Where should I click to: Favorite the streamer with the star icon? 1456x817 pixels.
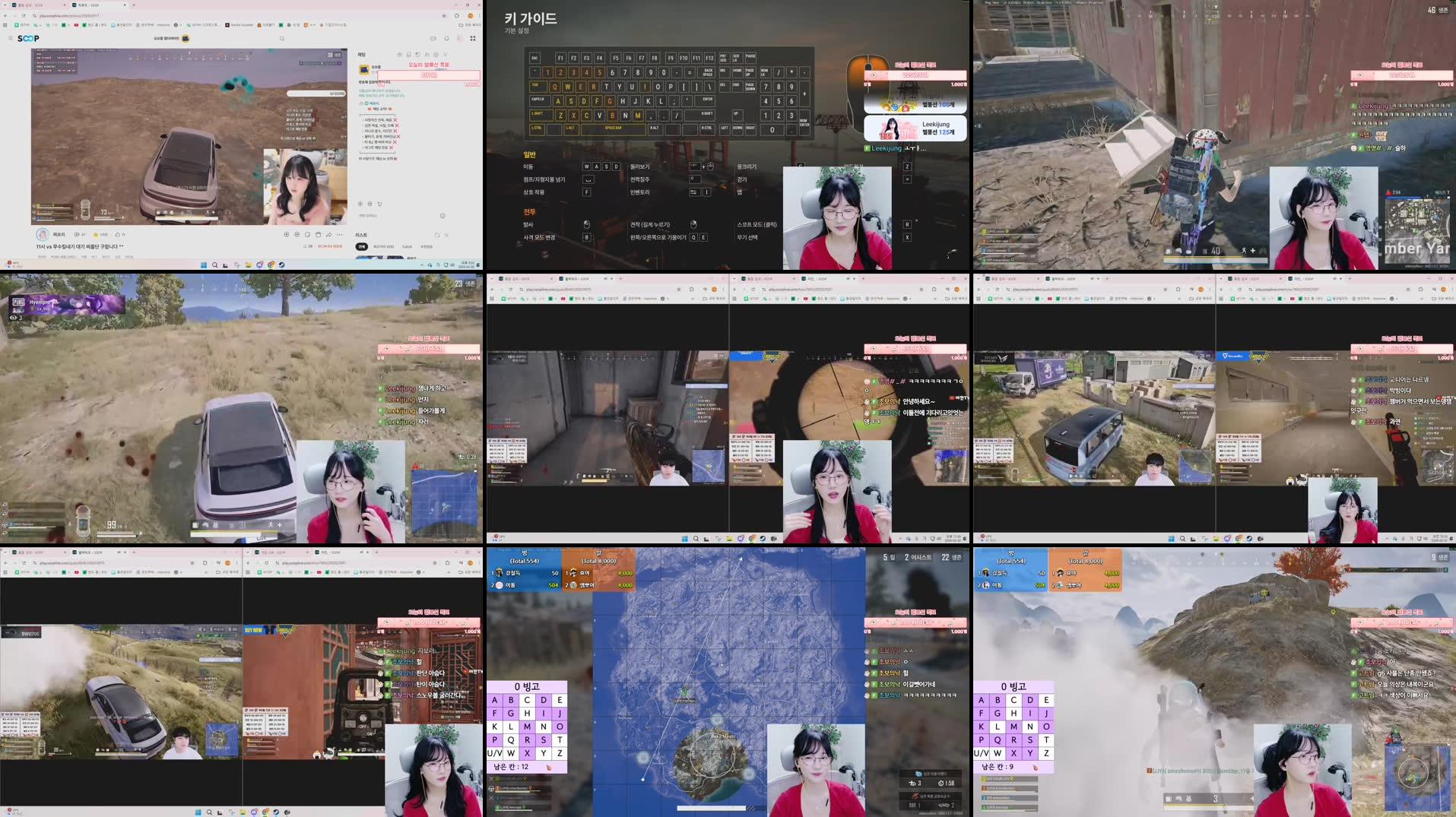(96, 235)
